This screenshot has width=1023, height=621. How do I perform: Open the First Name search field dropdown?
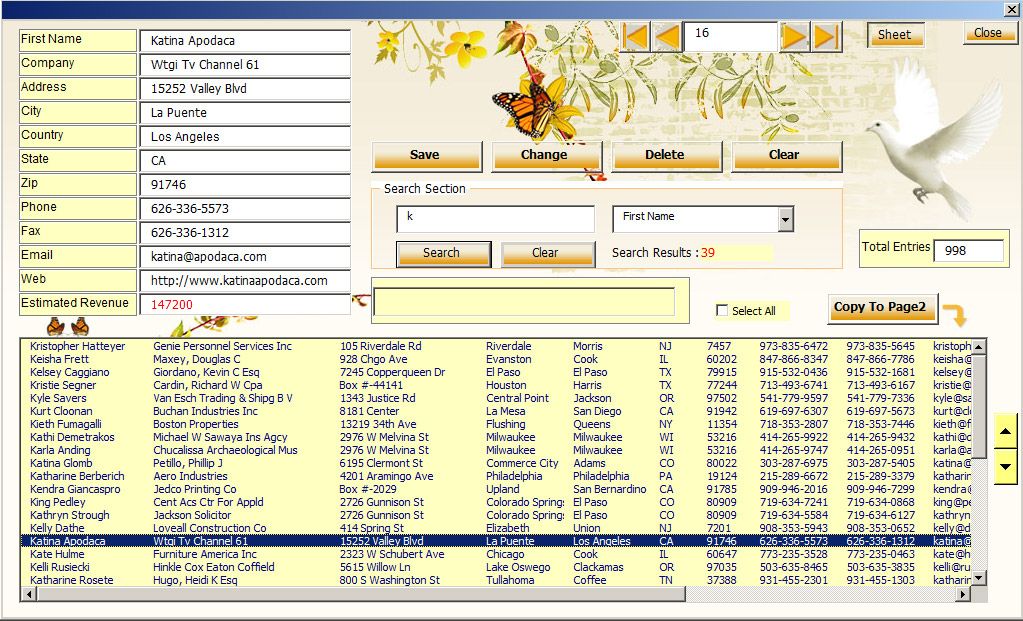[x=786, y=219]
